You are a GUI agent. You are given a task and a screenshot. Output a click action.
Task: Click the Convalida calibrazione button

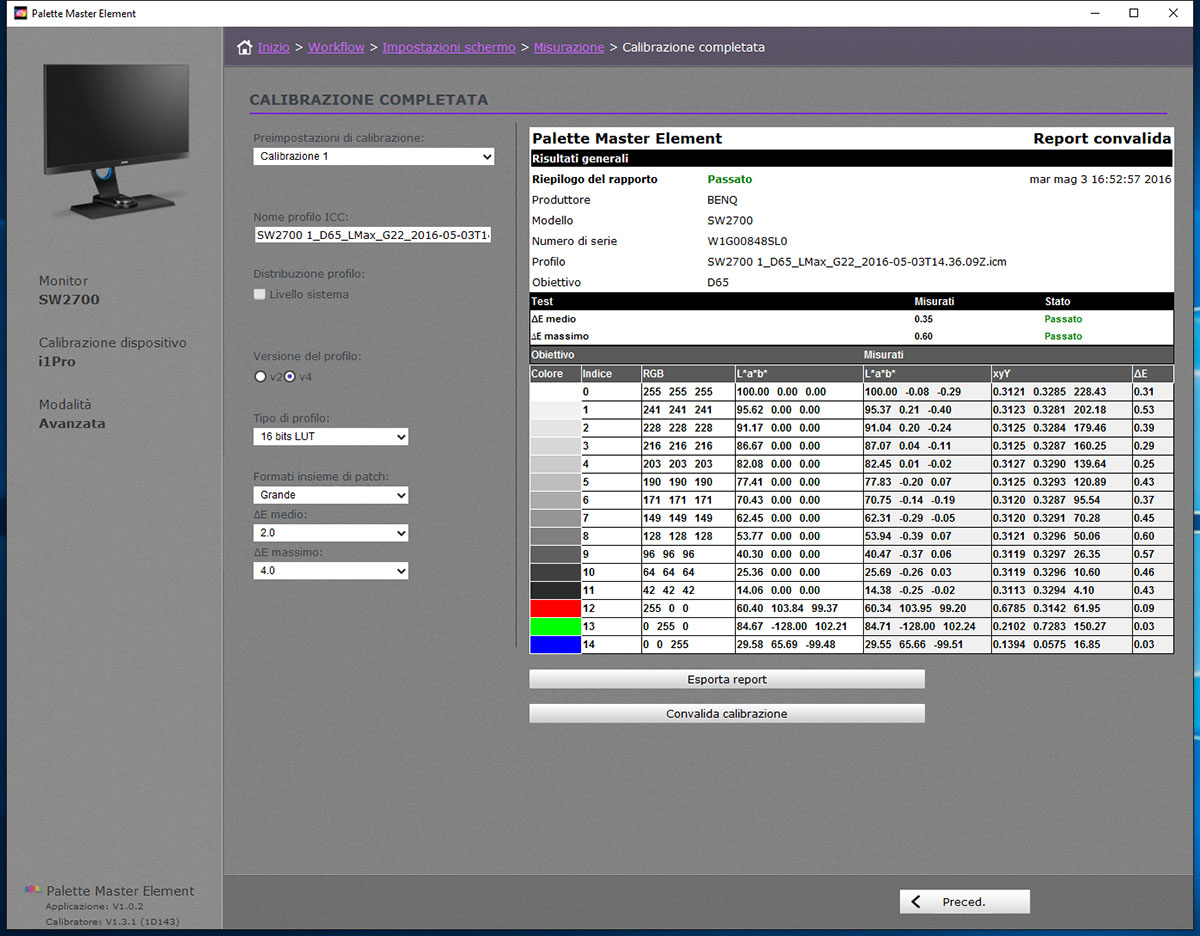[726, 714]
